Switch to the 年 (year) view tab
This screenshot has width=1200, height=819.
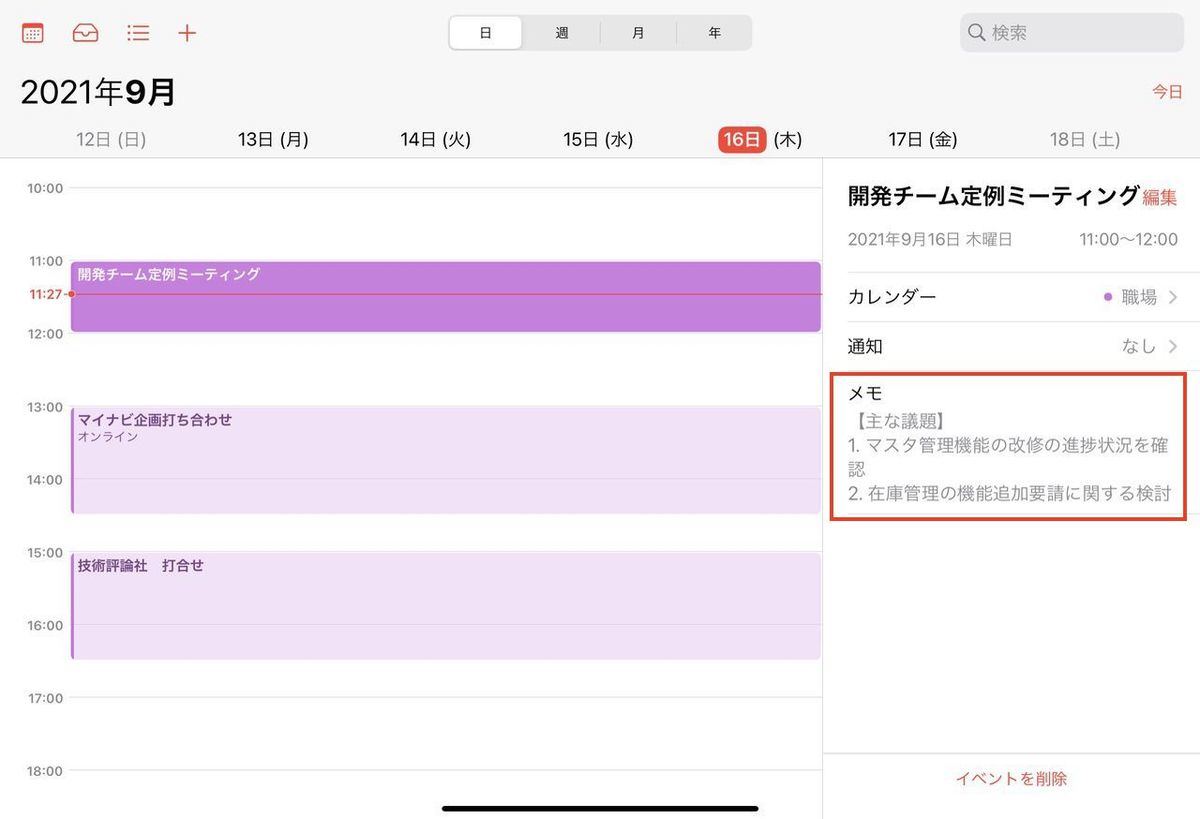coord(714,32)
